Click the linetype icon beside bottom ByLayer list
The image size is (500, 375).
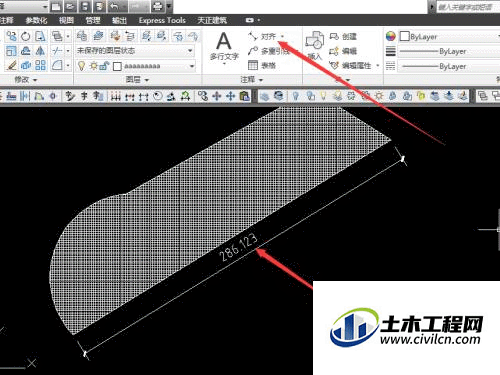click(x=390, y=66)
